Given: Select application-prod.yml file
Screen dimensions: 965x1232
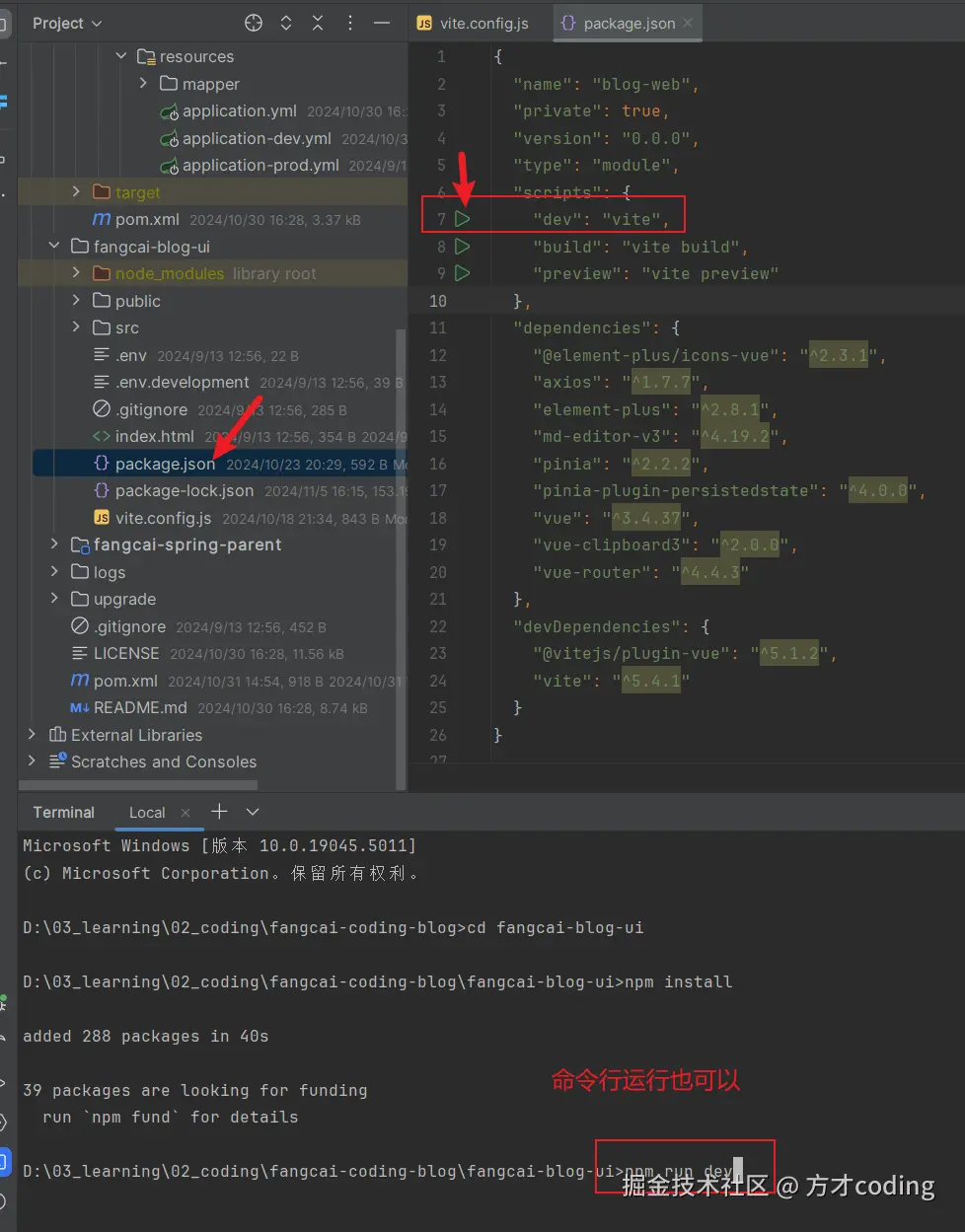Looking at the screenshot, I should 260,166.
